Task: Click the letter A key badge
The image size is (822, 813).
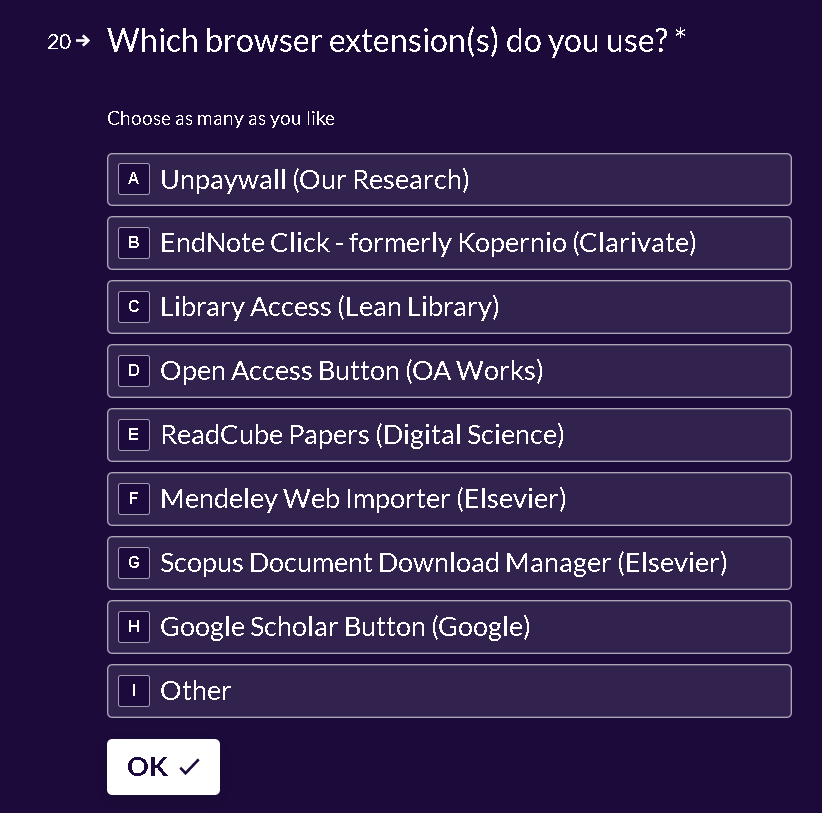Action: [134, 179]
